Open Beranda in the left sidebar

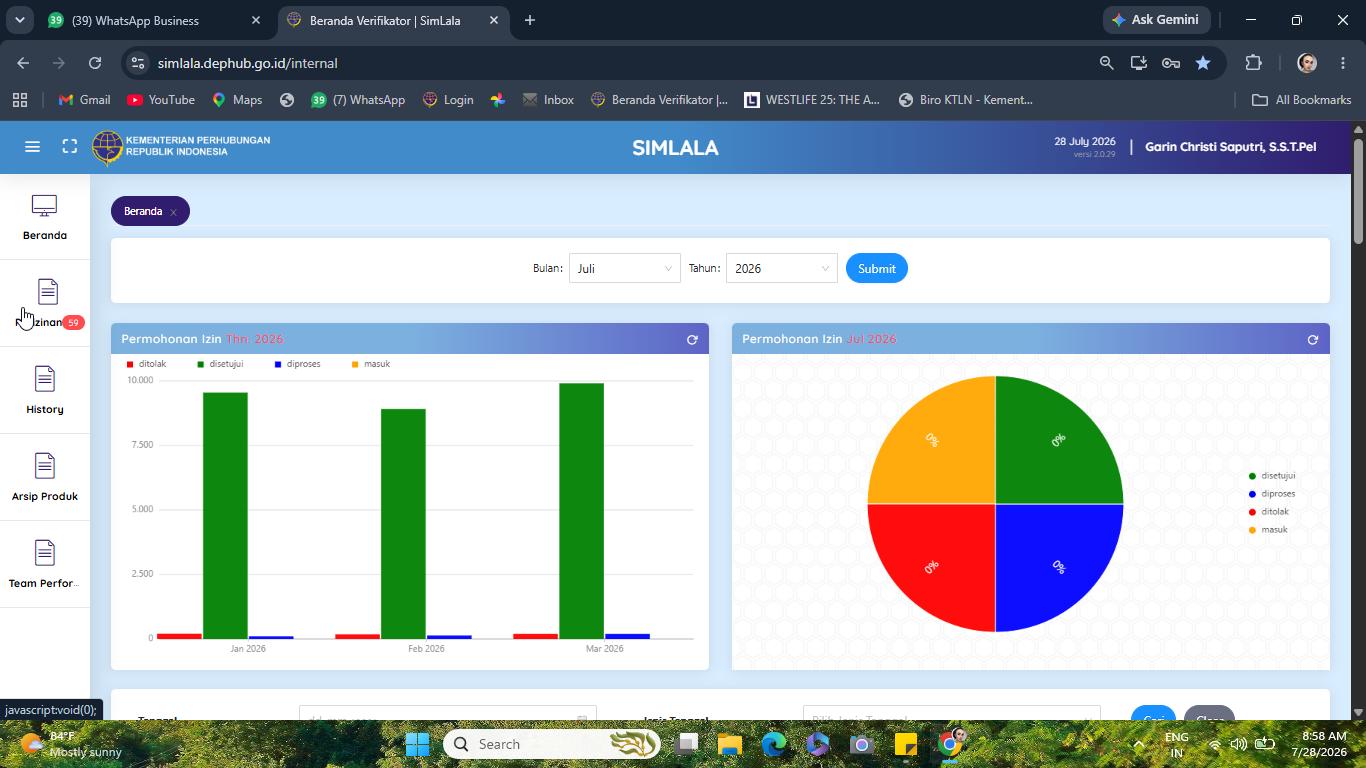coord(45,217)
